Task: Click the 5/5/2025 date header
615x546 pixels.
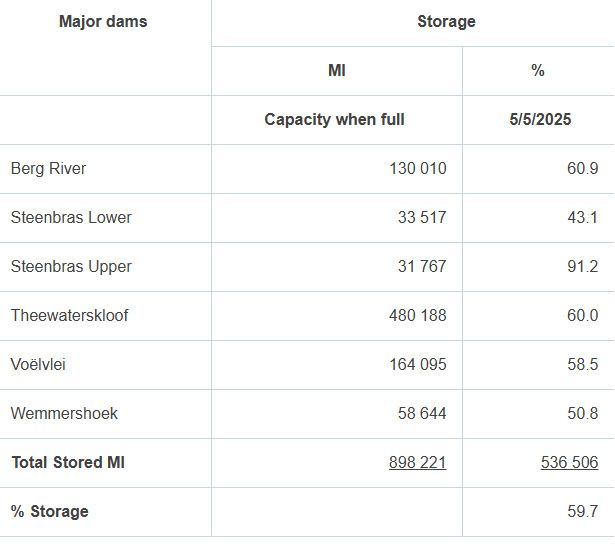Action: [540, 119]
